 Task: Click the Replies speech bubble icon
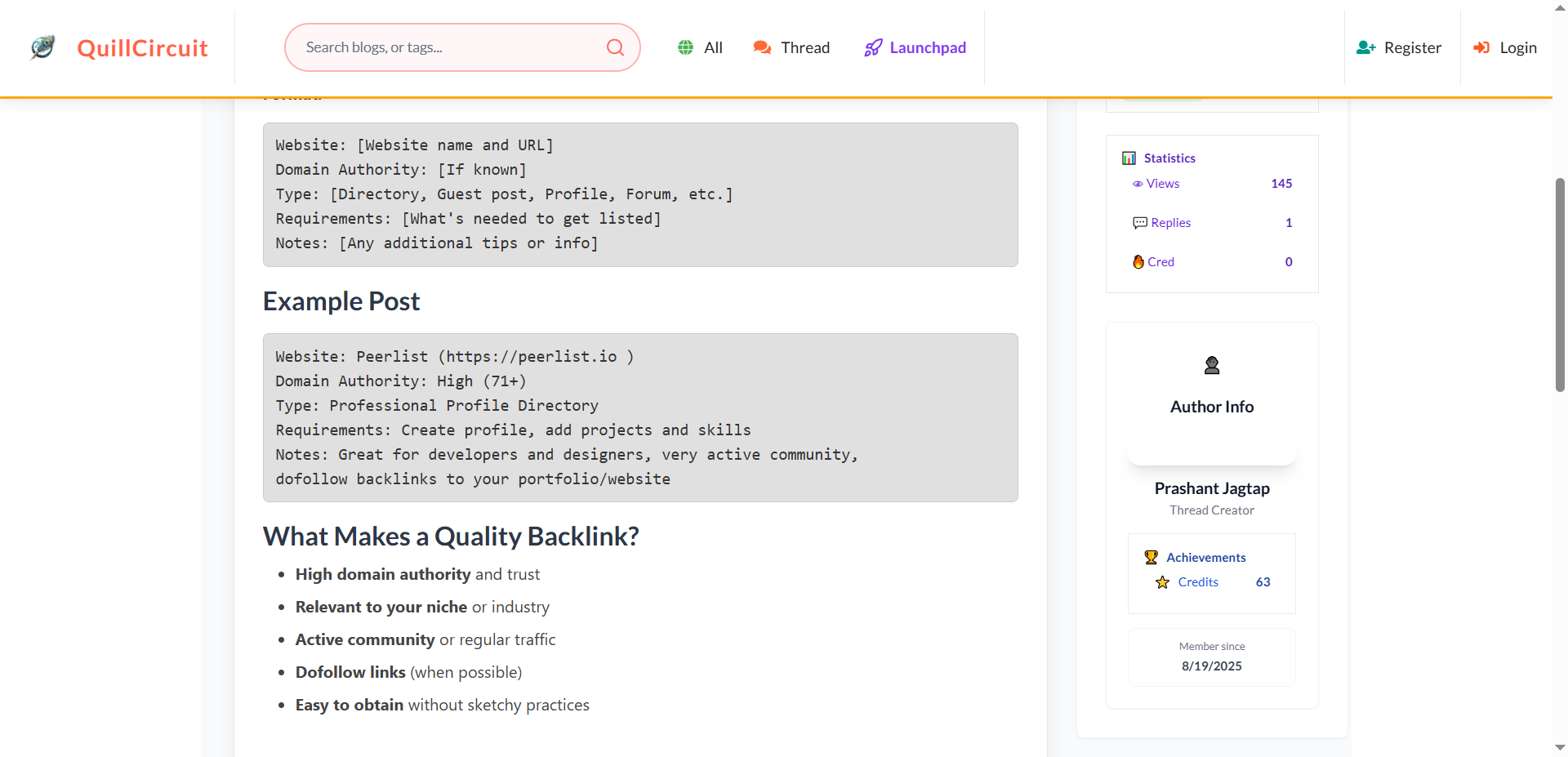(1140, 222)
